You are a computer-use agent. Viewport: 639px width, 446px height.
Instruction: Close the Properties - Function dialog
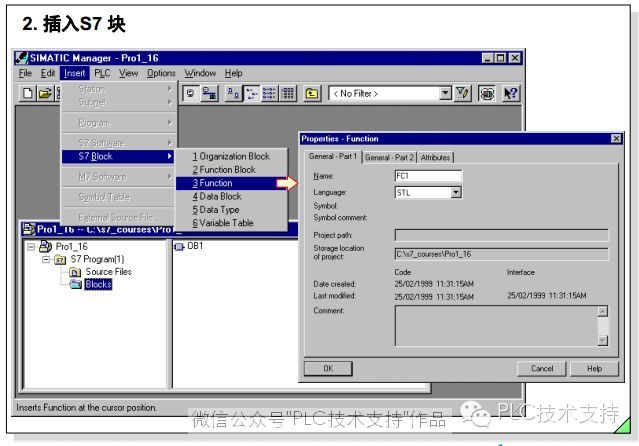[x=616, y=139]
